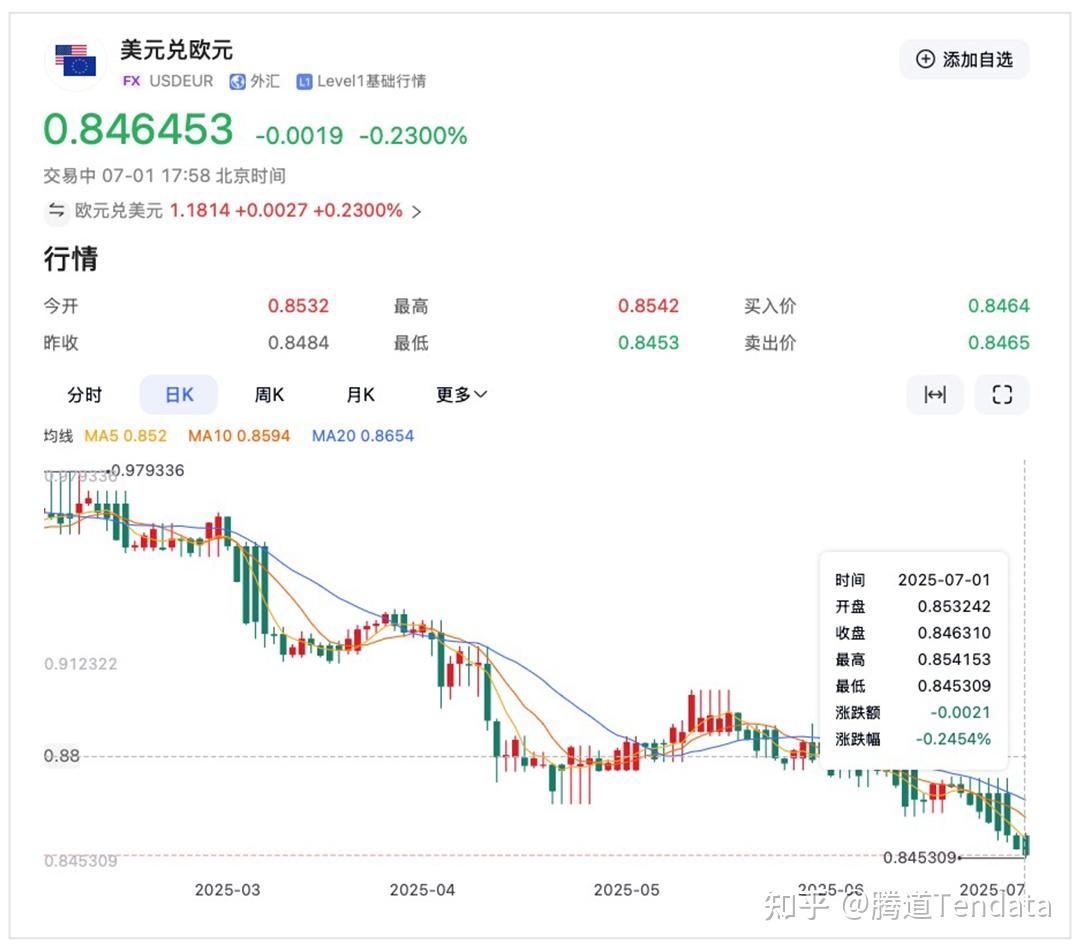The image size is (1080, 950).
Task: Click the FX tag icon
Action: [131, 81]
